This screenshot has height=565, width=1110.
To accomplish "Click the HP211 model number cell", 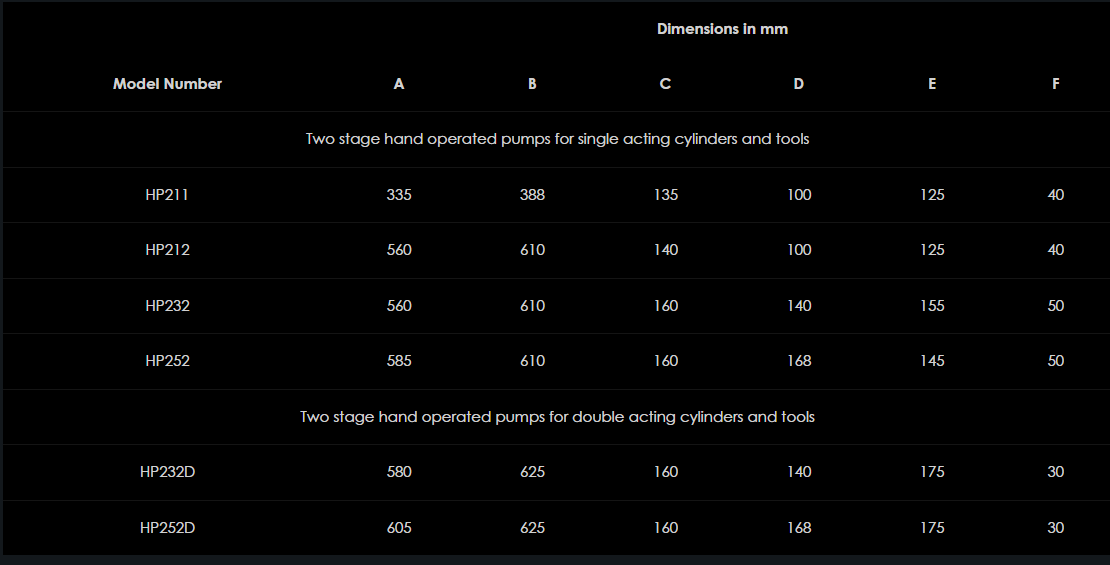I will click(x=167, y=195).
